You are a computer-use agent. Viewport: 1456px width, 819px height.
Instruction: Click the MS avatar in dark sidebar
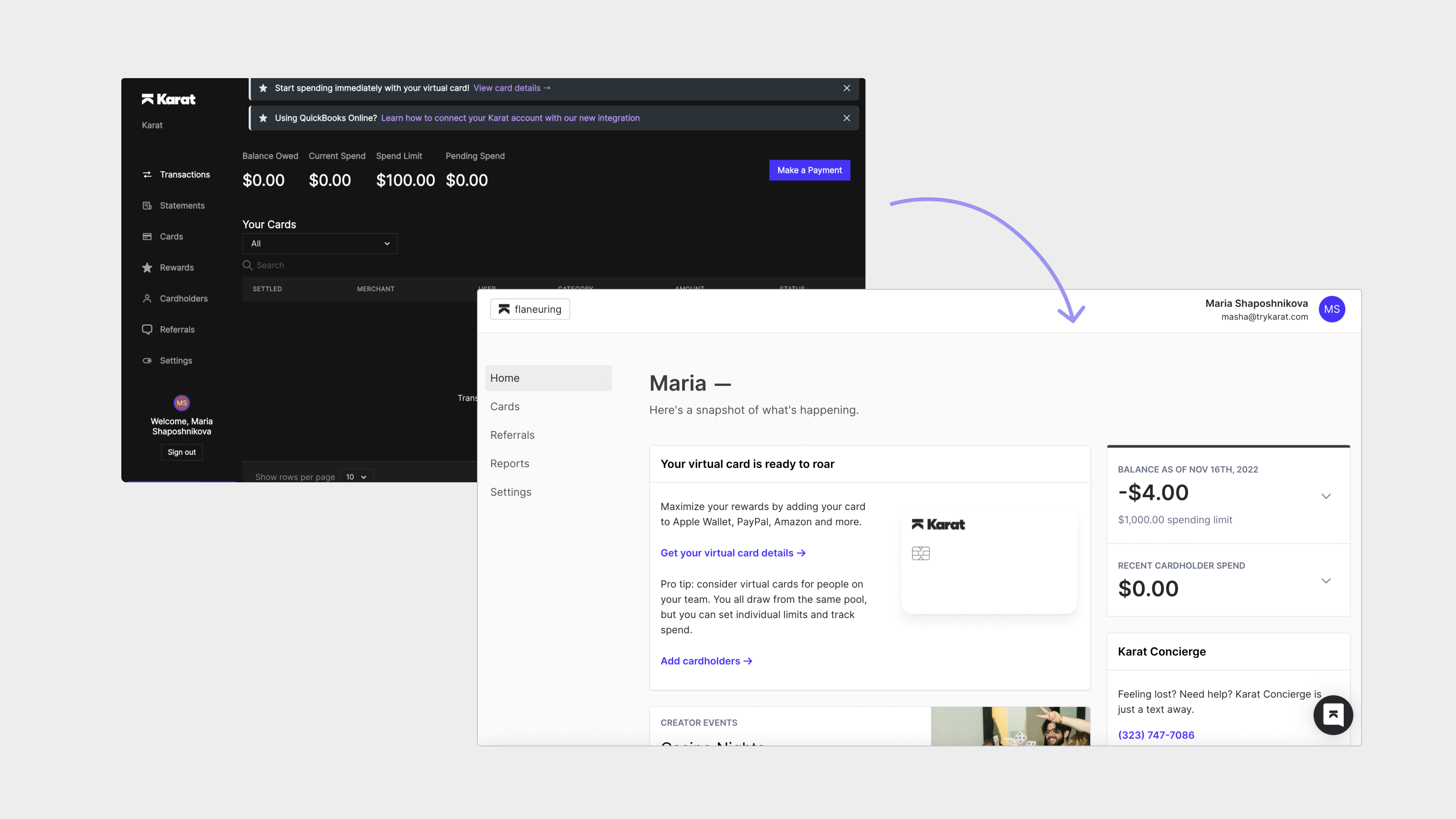point(182,403)
